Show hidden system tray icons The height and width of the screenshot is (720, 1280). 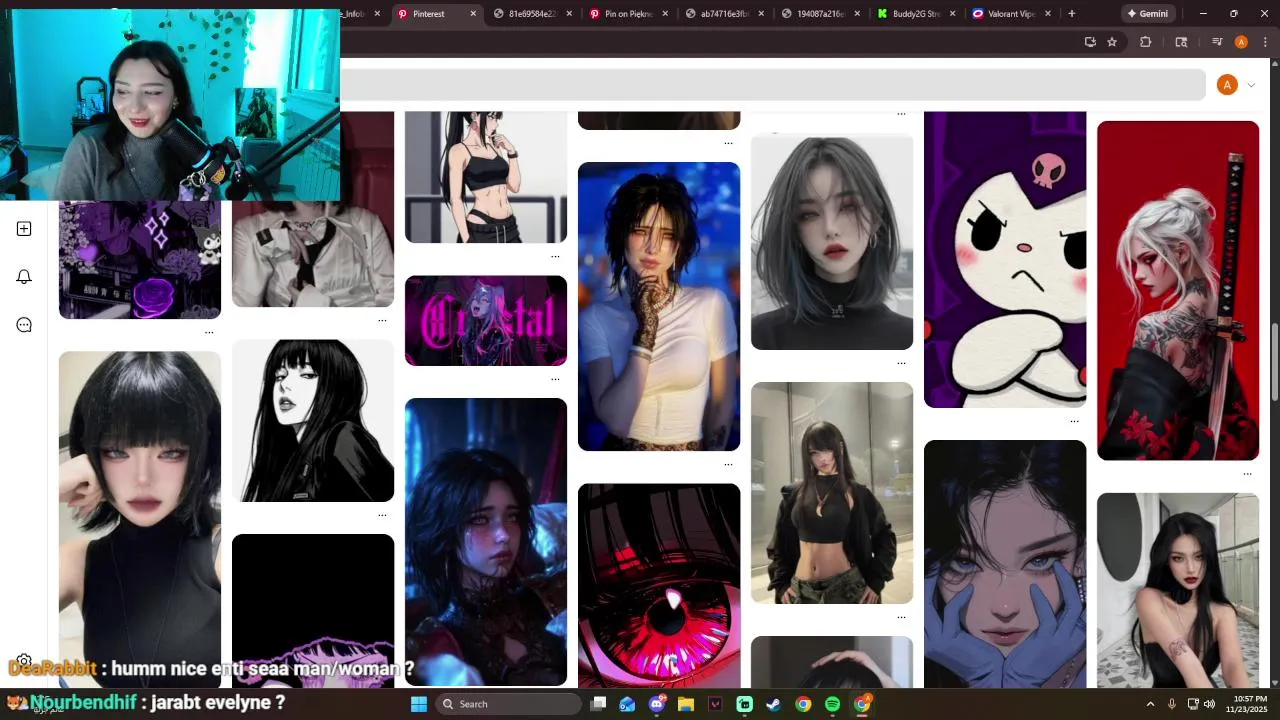[1150, 704]
